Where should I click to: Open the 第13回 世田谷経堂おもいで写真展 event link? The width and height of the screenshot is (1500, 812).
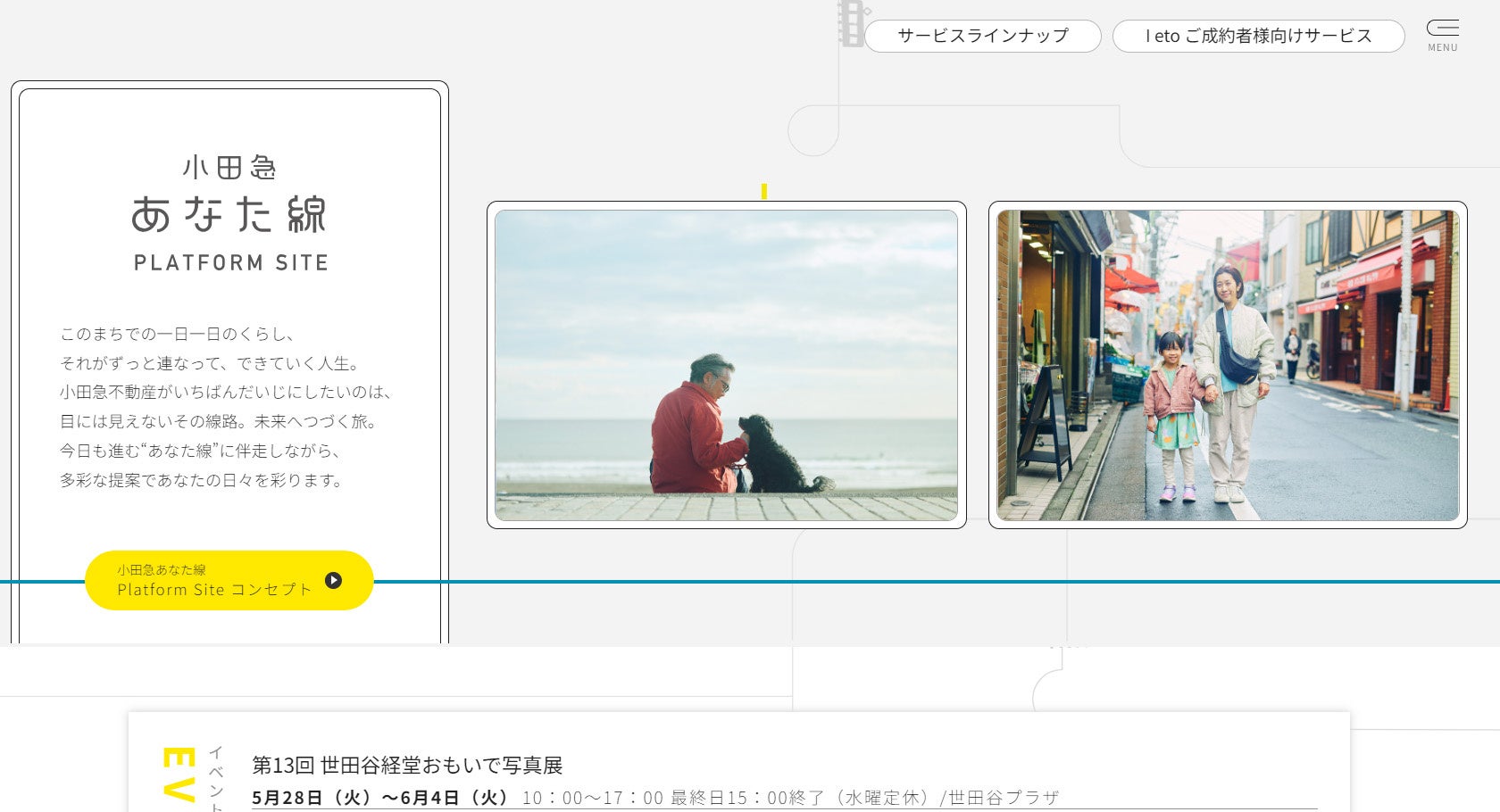tap(407, 765)
